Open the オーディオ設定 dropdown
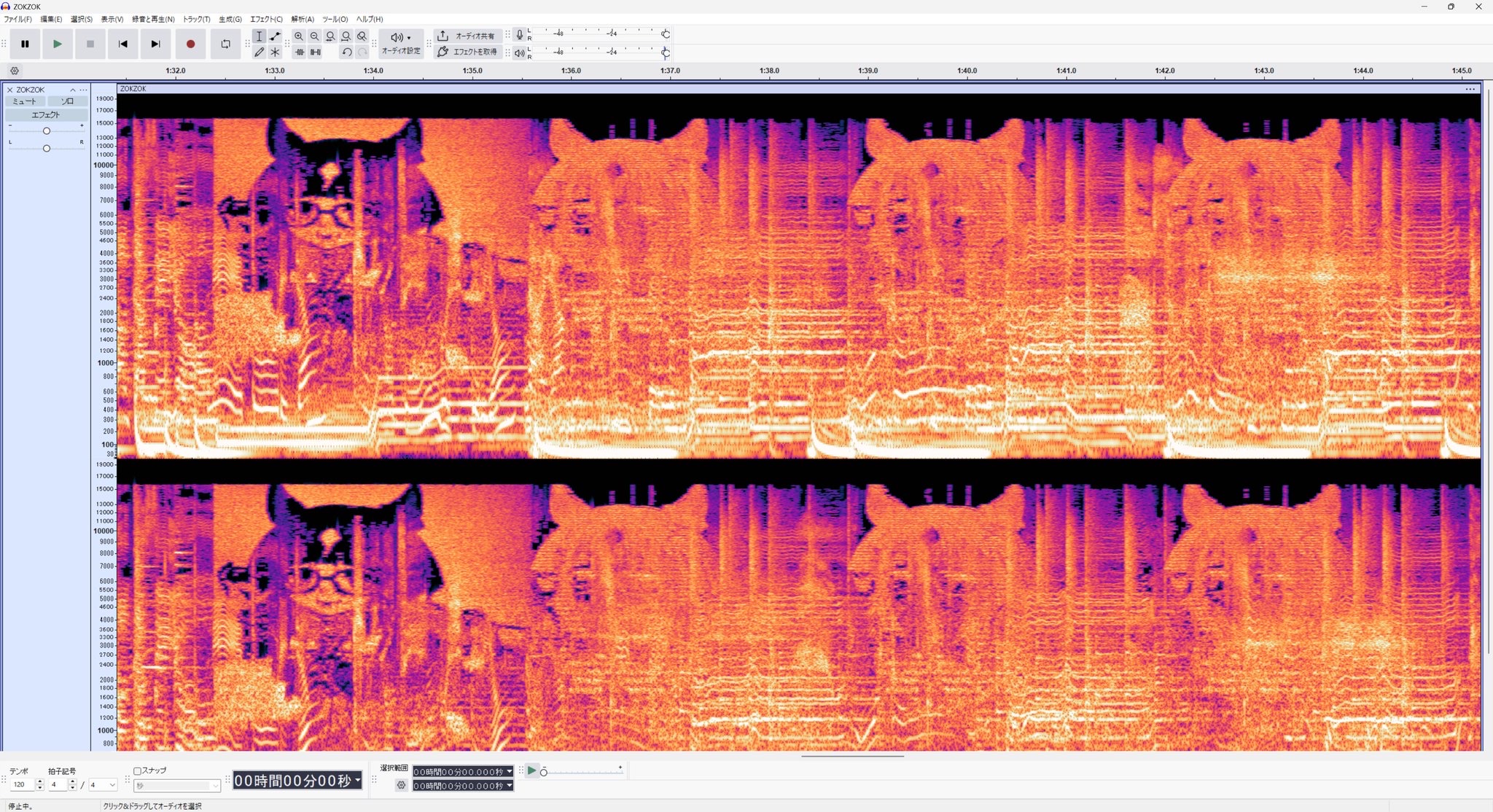The width and height of the screenshot is (1493, 812). [x=401, y=43]
